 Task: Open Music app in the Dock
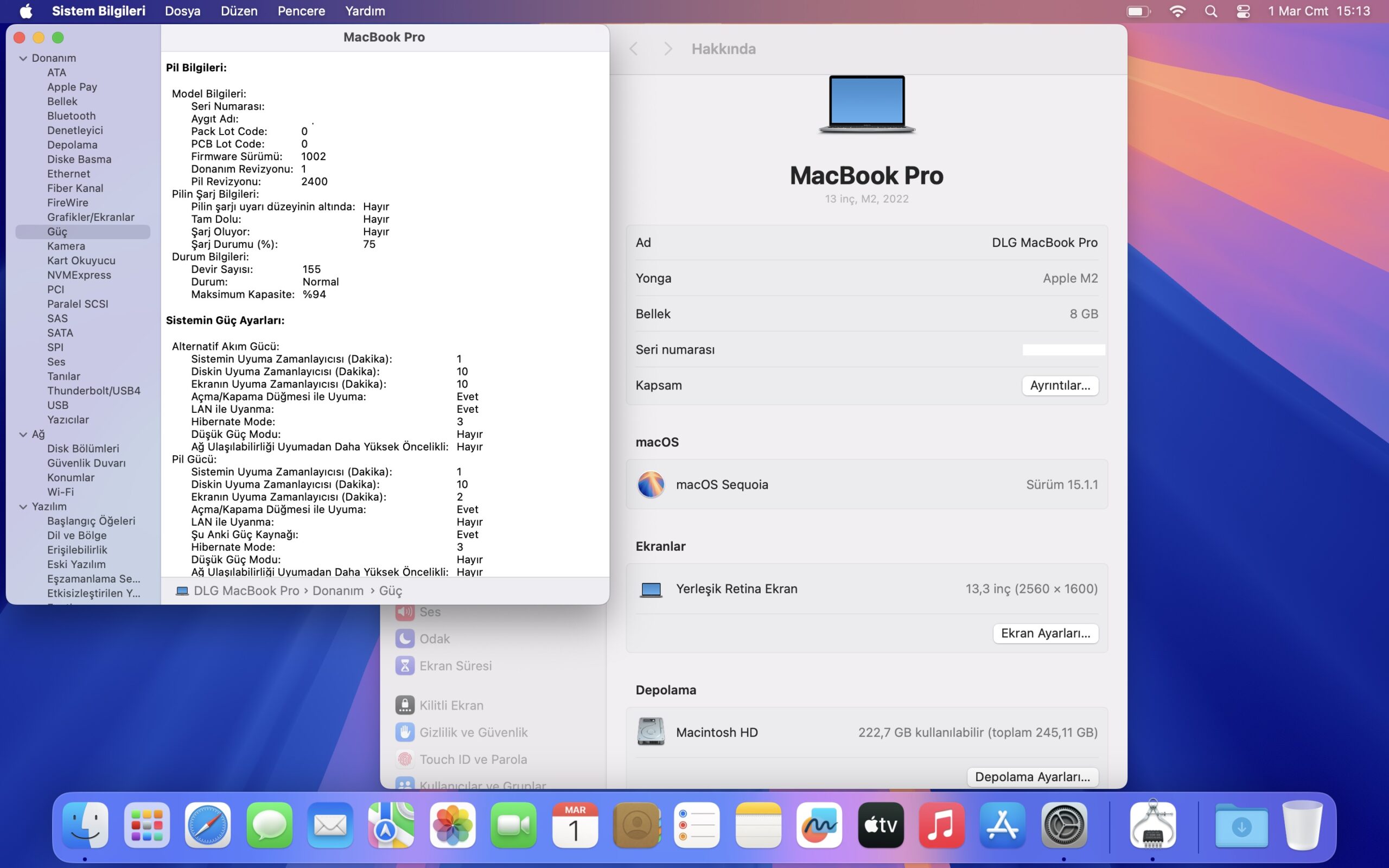941,826
